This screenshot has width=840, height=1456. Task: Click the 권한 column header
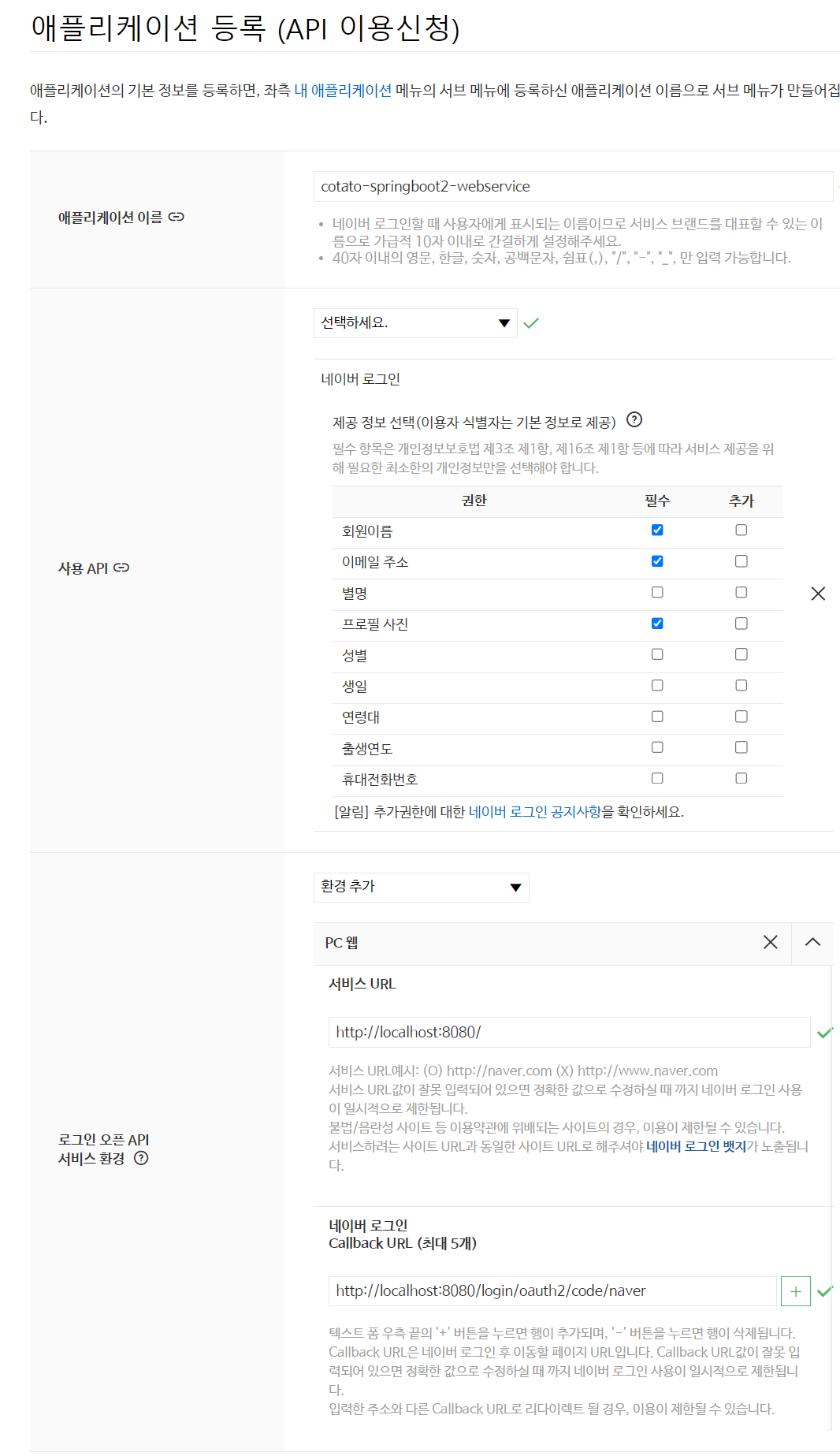click(x=474, y=501)
